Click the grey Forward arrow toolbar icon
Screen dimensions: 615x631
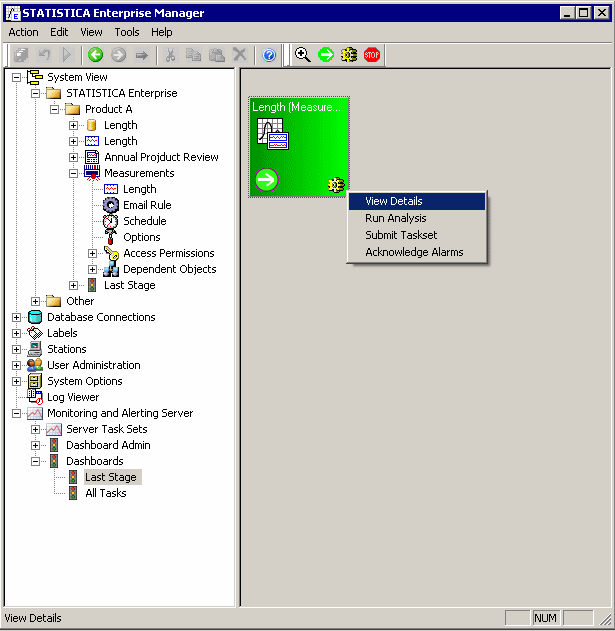[x=118, y=55]
